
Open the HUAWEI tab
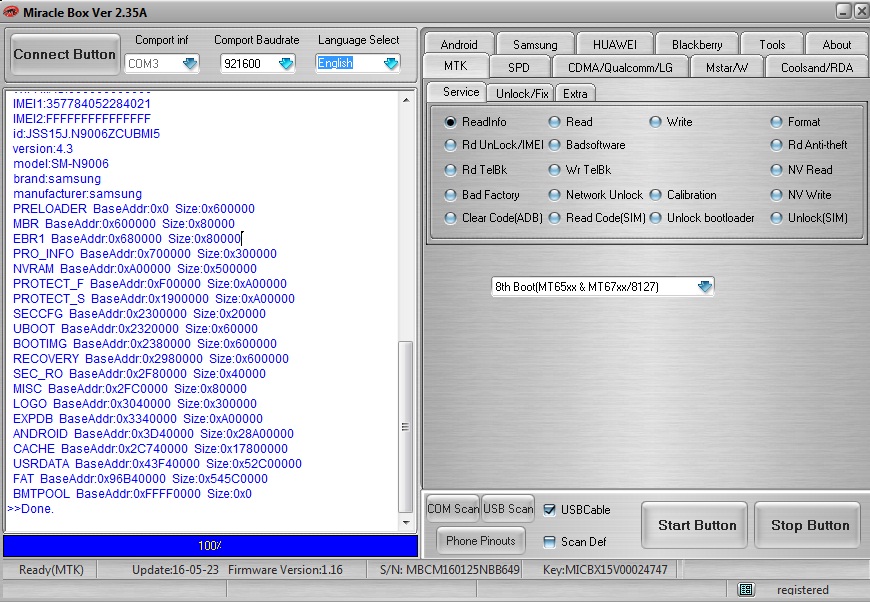(615, 44)
